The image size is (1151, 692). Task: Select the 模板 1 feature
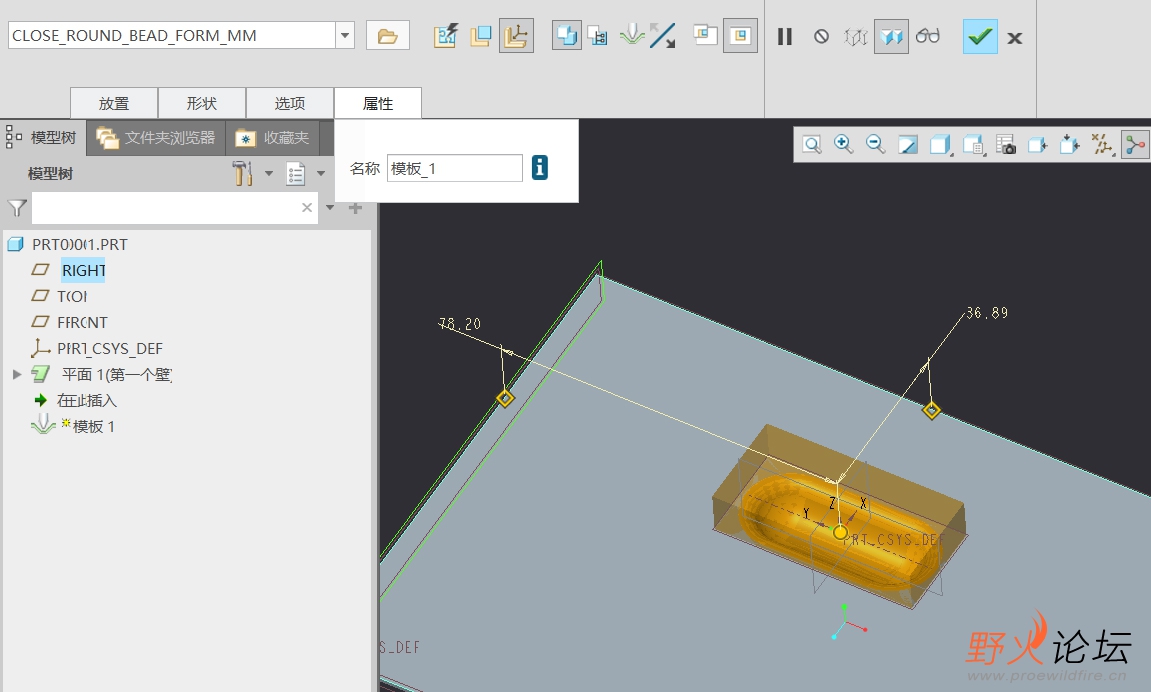(x=93, y=426)
